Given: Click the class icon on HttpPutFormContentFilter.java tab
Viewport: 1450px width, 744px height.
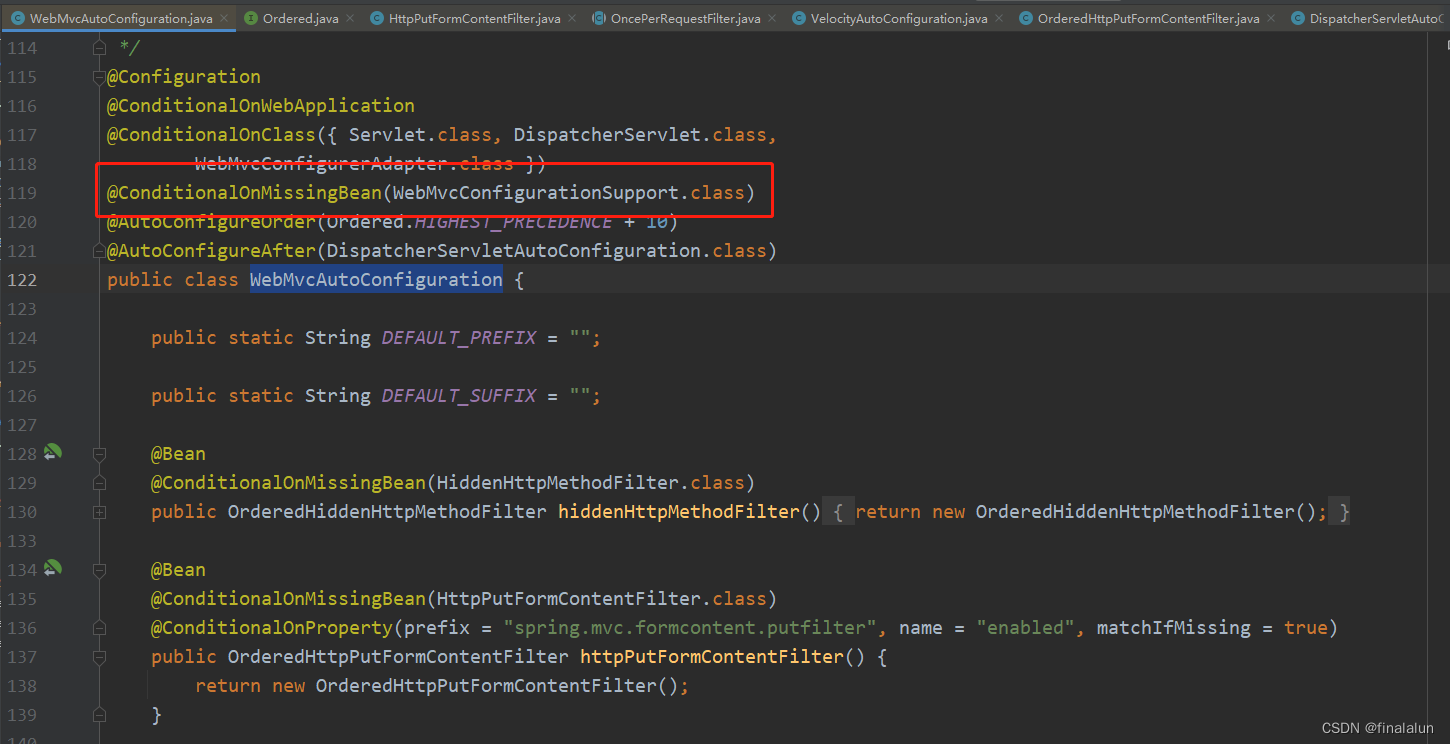Looking at the screenshot, I should [x=376, y=17].
